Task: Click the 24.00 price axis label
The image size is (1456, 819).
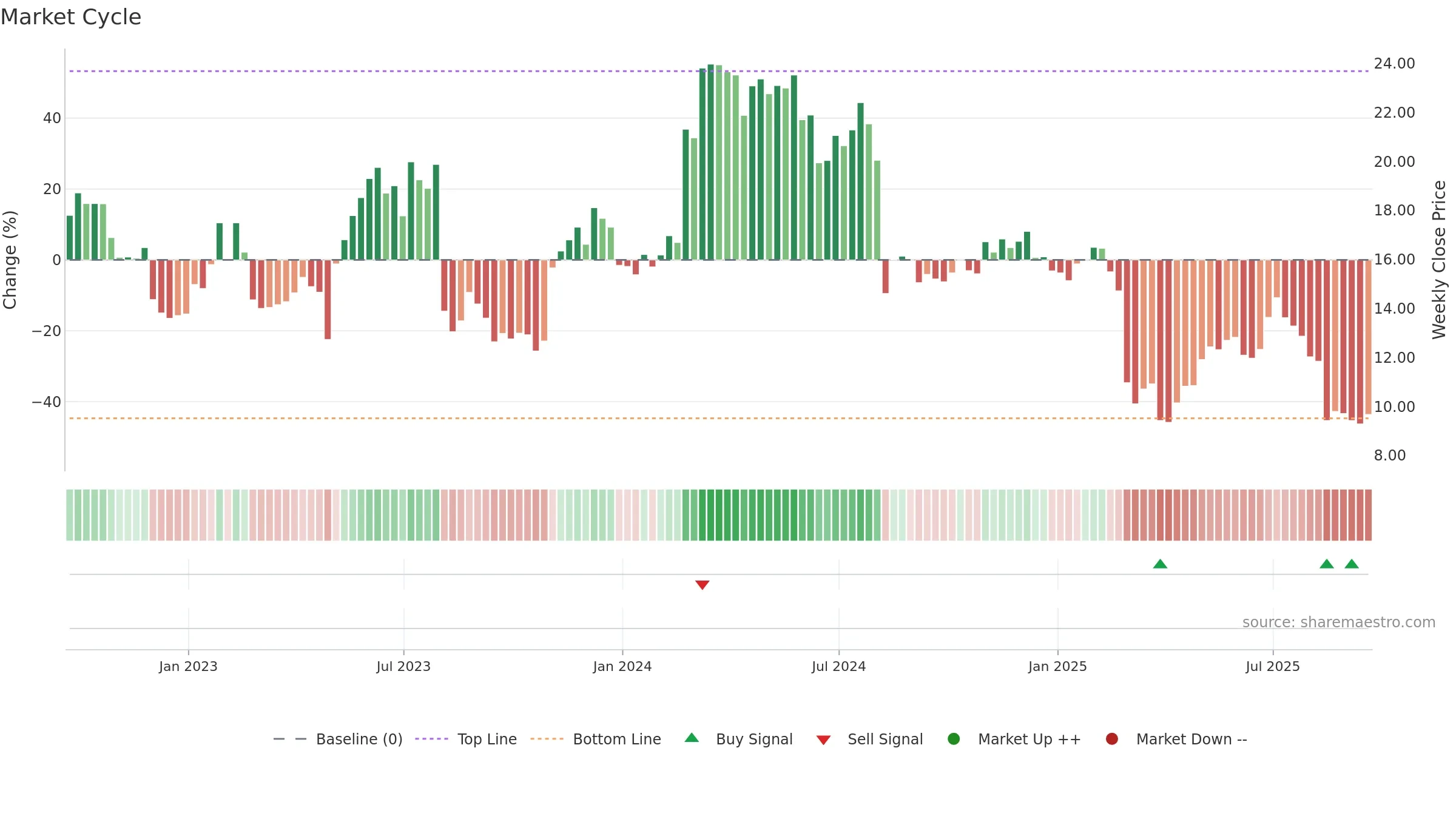Action: tap(1394, 64)
